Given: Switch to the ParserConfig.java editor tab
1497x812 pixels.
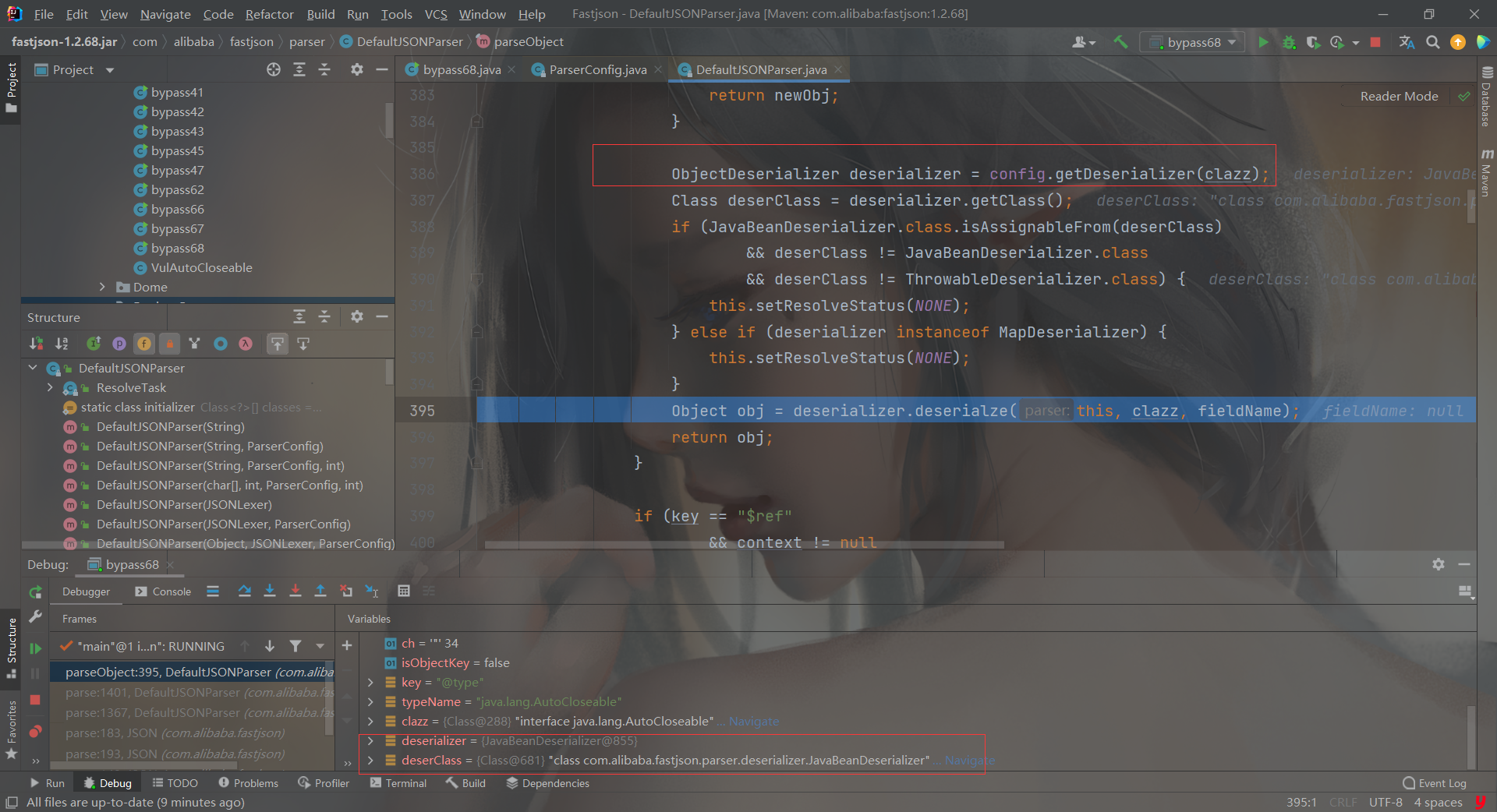Looking at the screenshot, I should [598, 69].
